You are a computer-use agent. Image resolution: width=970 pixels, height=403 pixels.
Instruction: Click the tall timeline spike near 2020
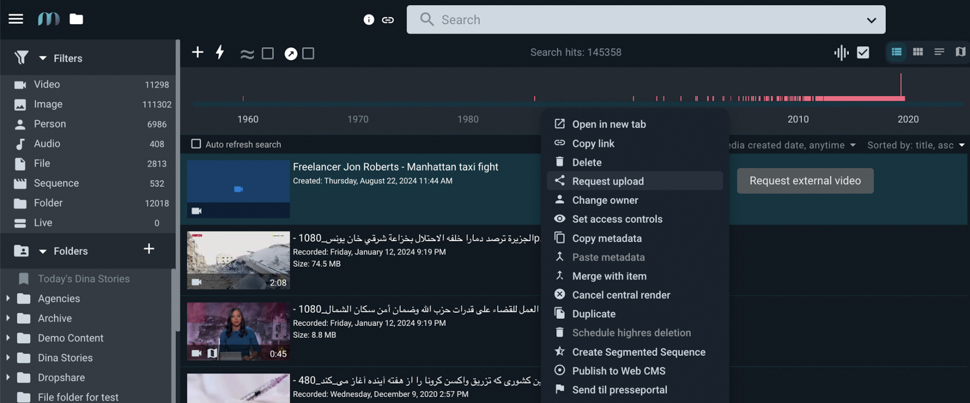pos(901,85)
